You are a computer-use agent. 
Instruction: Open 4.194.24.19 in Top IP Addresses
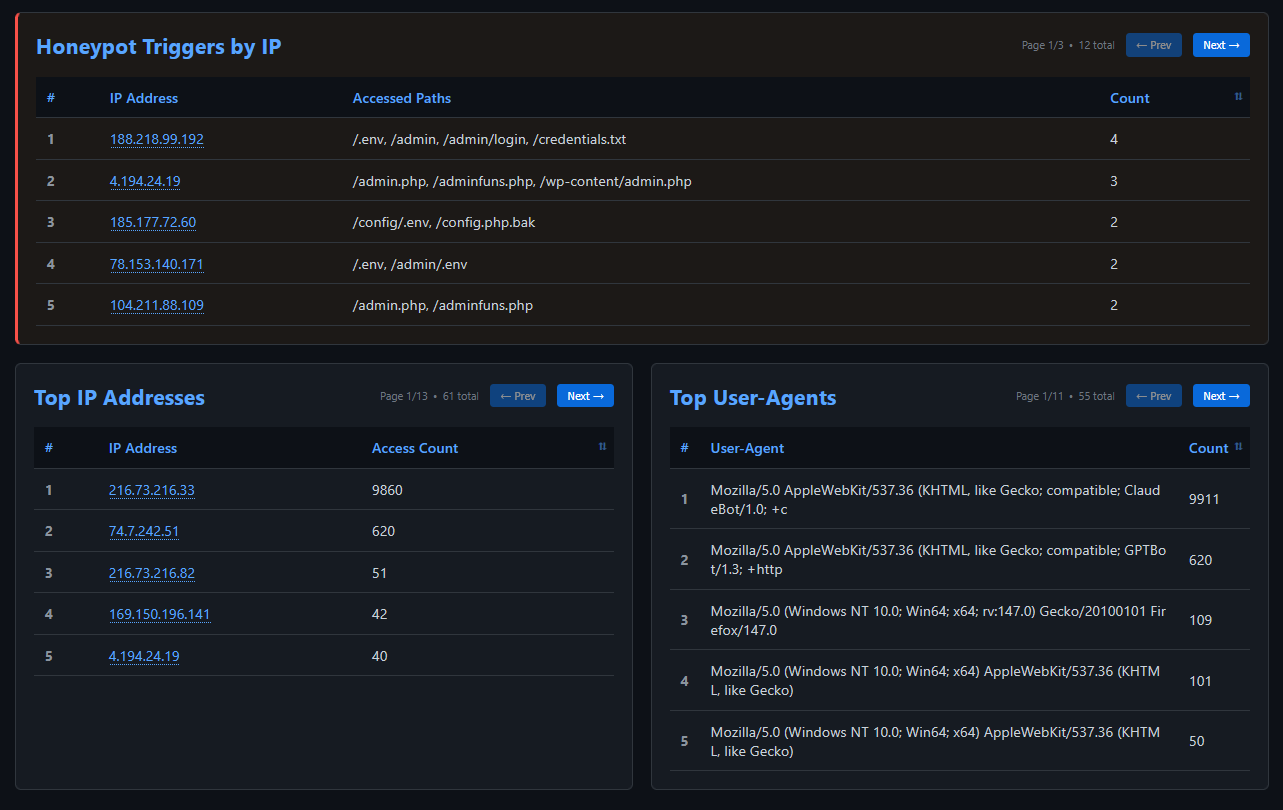click(144, 656)
